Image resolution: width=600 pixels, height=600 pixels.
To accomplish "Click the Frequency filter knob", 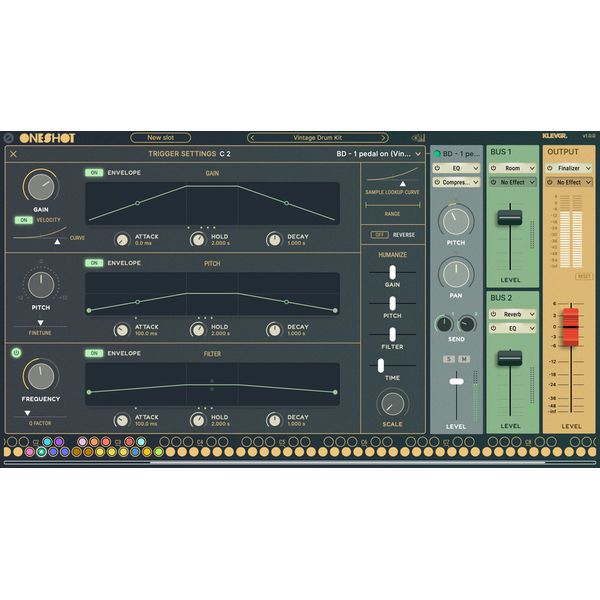I will point(41,375).
